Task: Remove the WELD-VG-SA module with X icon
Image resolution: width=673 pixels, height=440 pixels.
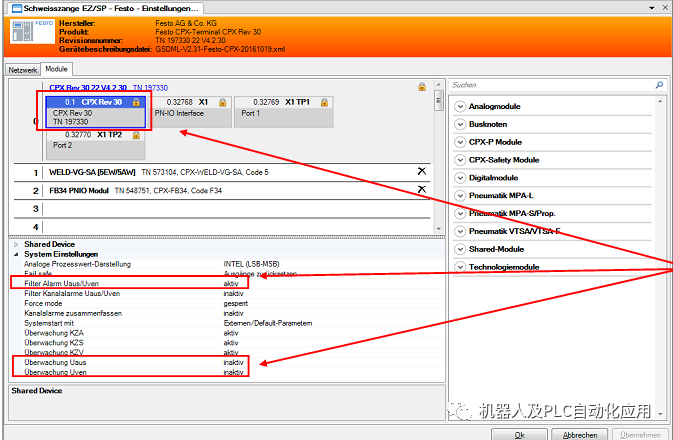Action: pos(422,171)
